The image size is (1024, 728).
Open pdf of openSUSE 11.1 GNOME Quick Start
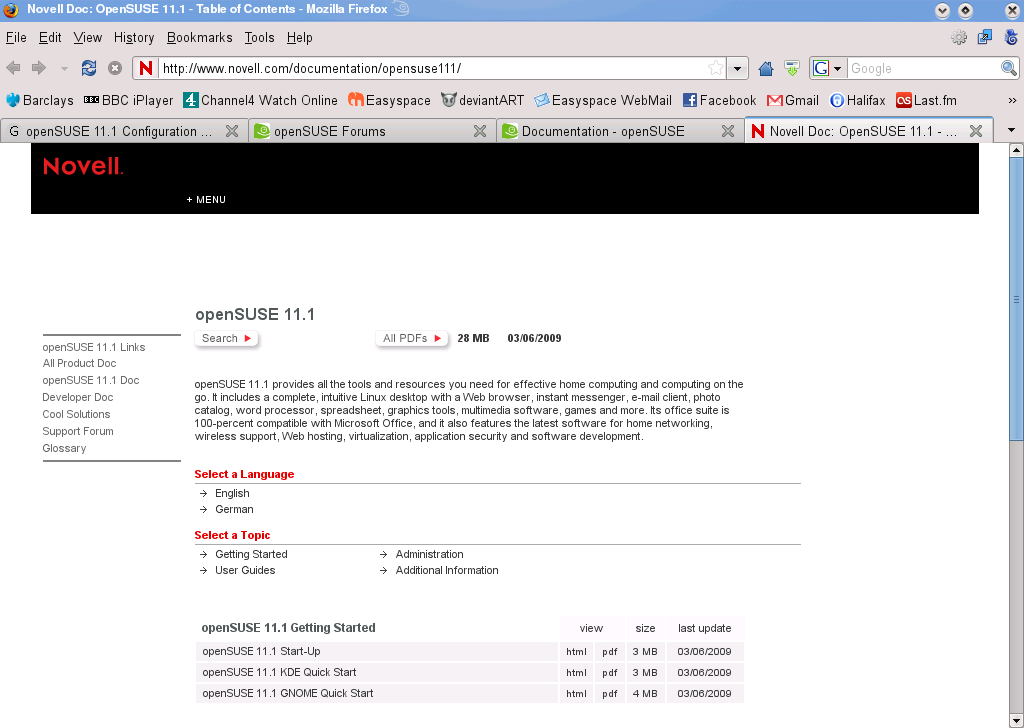609,693
